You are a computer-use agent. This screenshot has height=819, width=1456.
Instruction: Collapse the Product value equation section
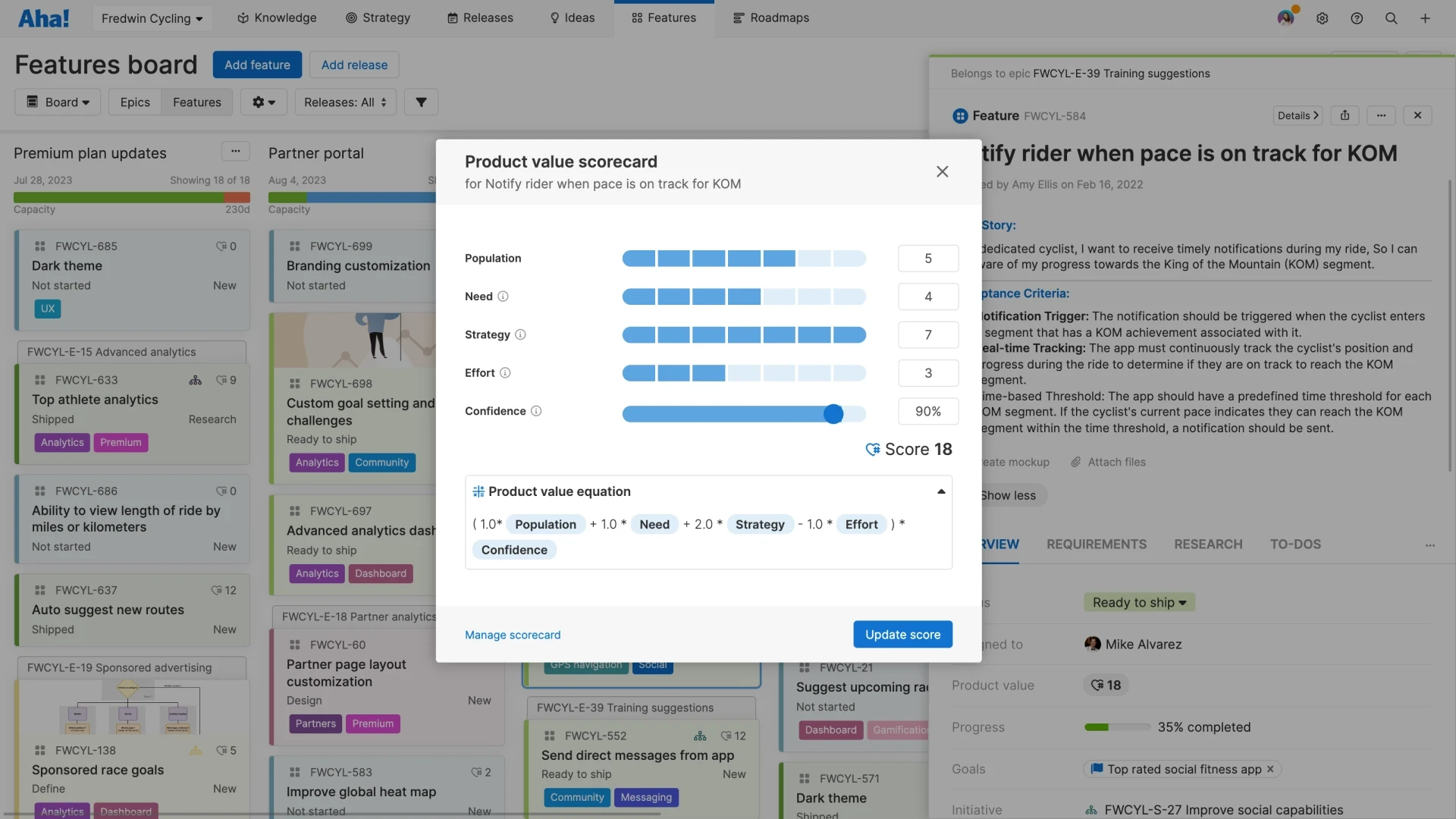pyautogui.click(x=940, y=491)
